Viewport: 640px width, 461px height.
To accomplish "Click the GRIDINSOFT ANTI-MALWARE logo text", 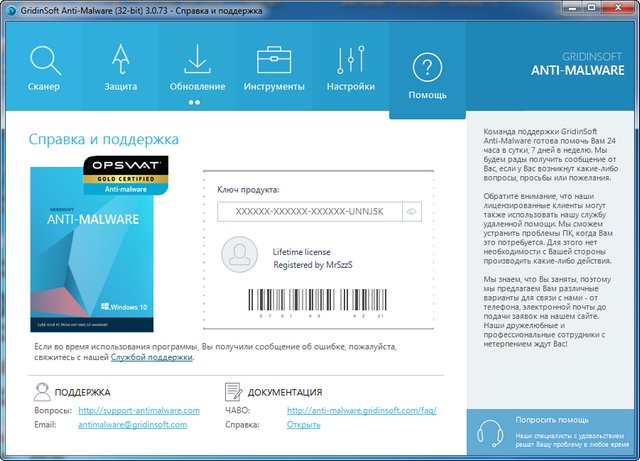I will click(578, 65).
